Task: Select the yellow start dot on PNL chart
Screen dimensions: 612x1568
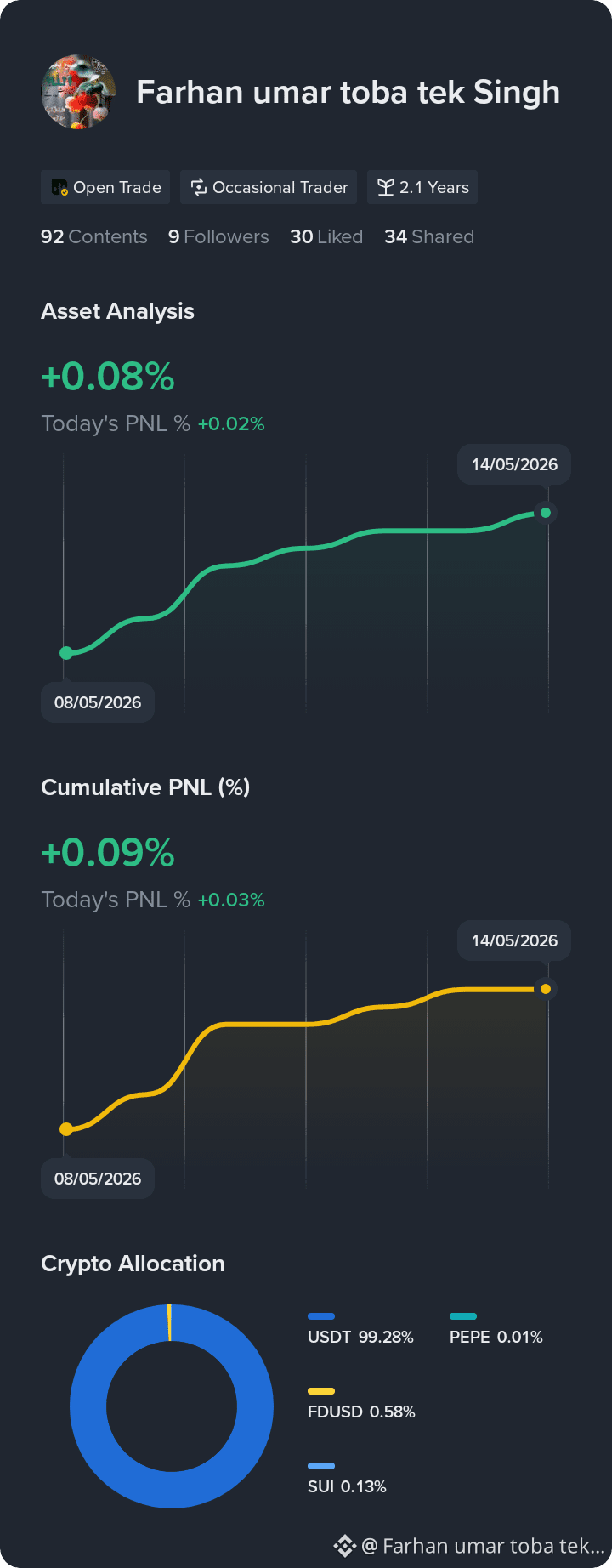Action: pos(66,1129)
